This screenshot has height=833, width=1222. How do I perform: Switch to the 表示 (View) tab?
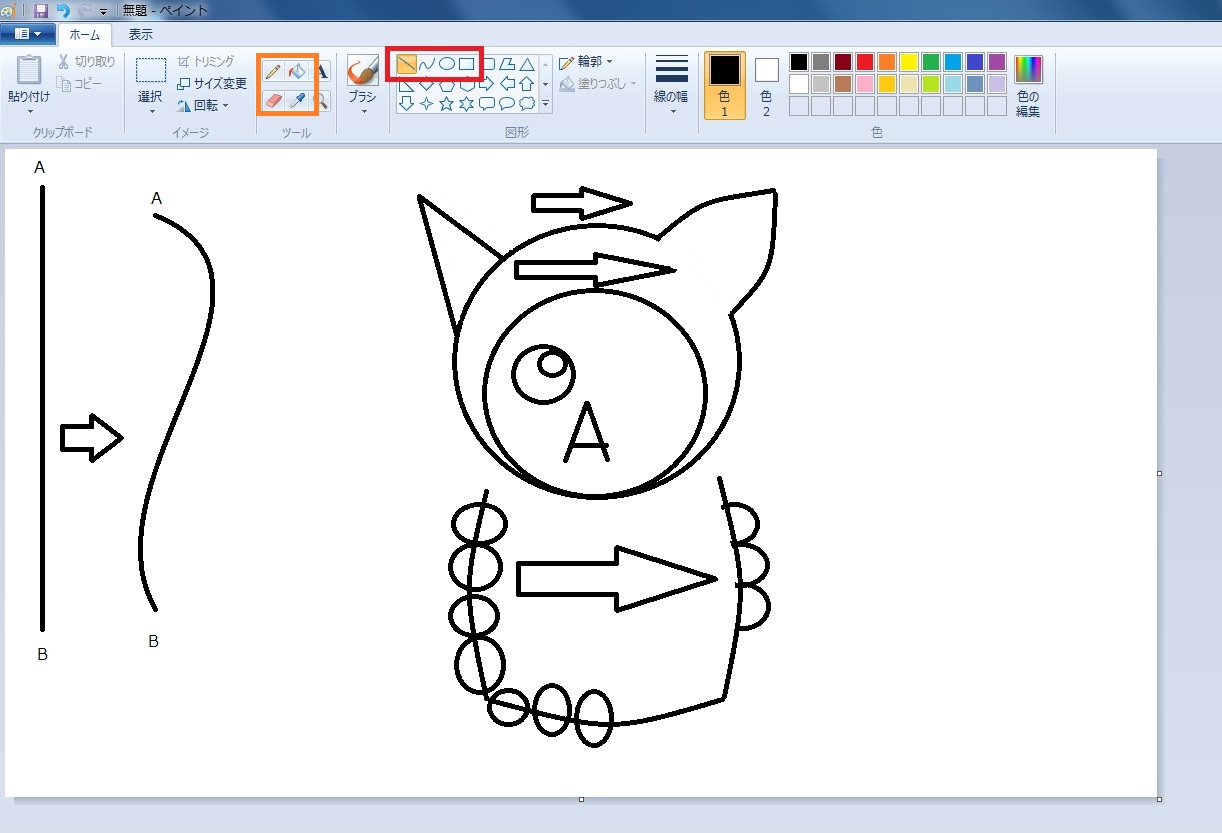coord(140,34)
